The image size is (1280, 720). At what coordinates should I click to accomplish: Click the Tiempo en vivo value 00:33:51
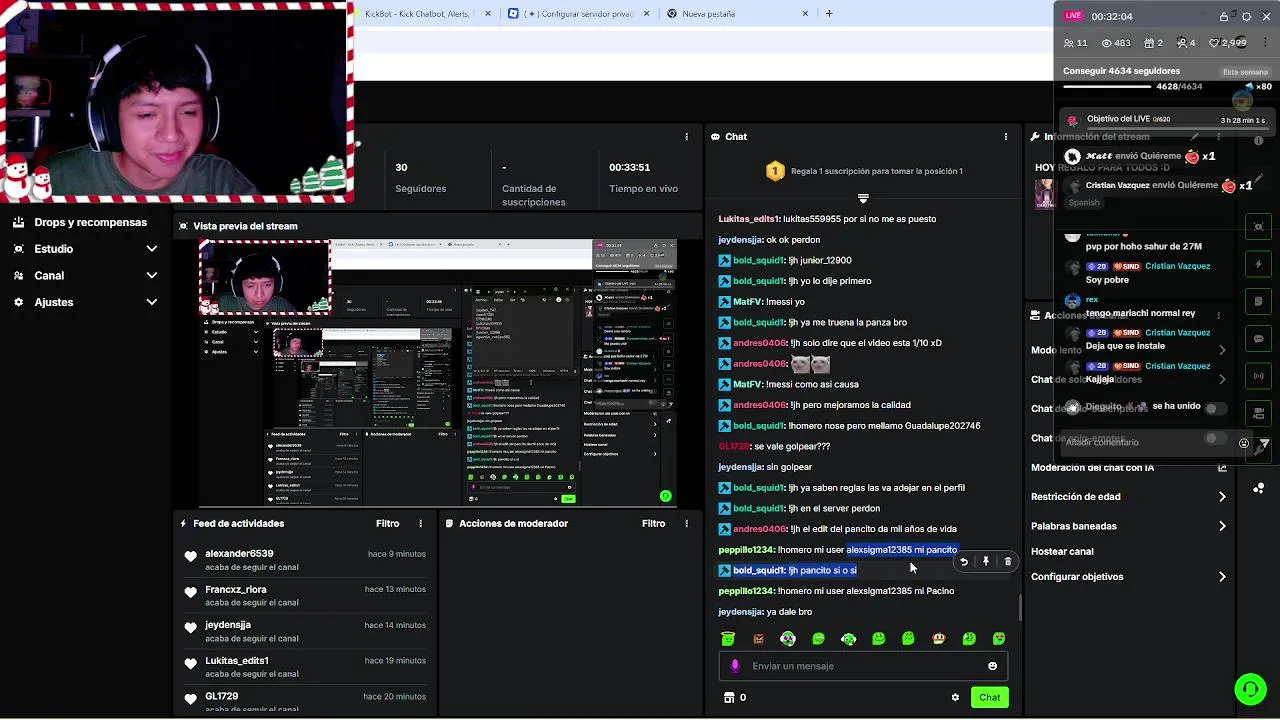[x=630, y=168]
